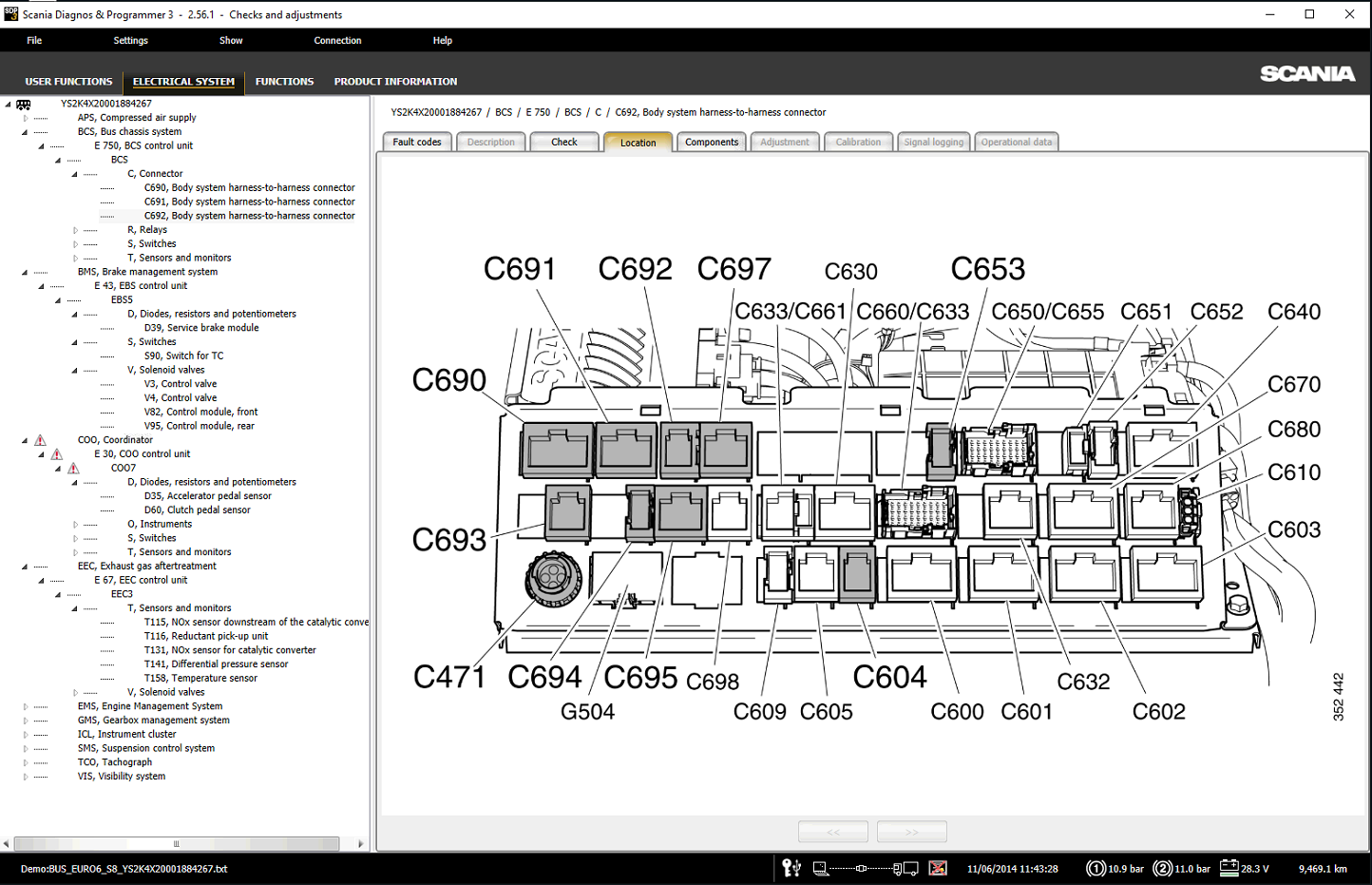The height and width of the screenshot is (885, 1372).
Task: Click the '>>' next page button
Action: pyautogui.click(x=911, y=831)
